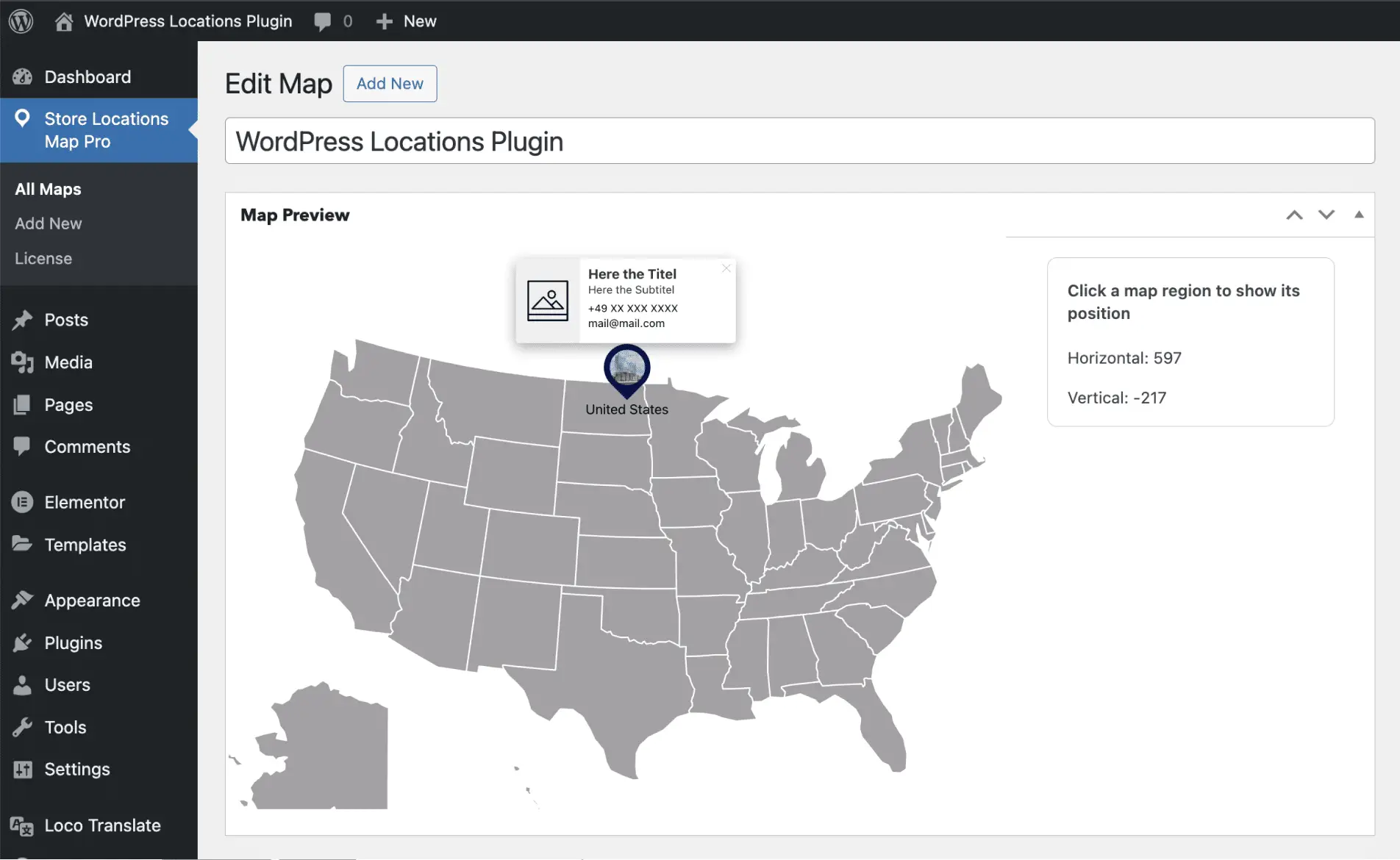Click 'Here the Titel' popup heading
Viewport: 1400px width, 860px height.
[x=632, y=274]
